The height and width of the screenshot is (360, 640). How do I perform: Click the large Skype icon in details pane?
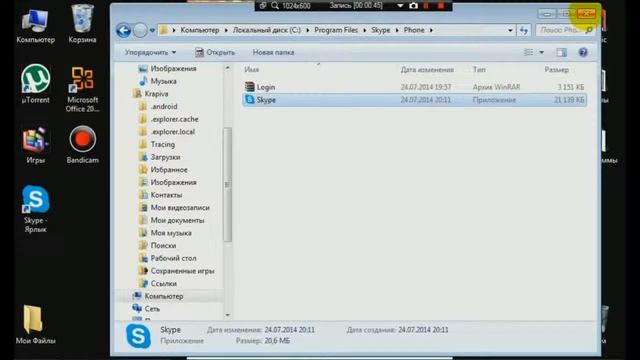(x=138, y=336)
